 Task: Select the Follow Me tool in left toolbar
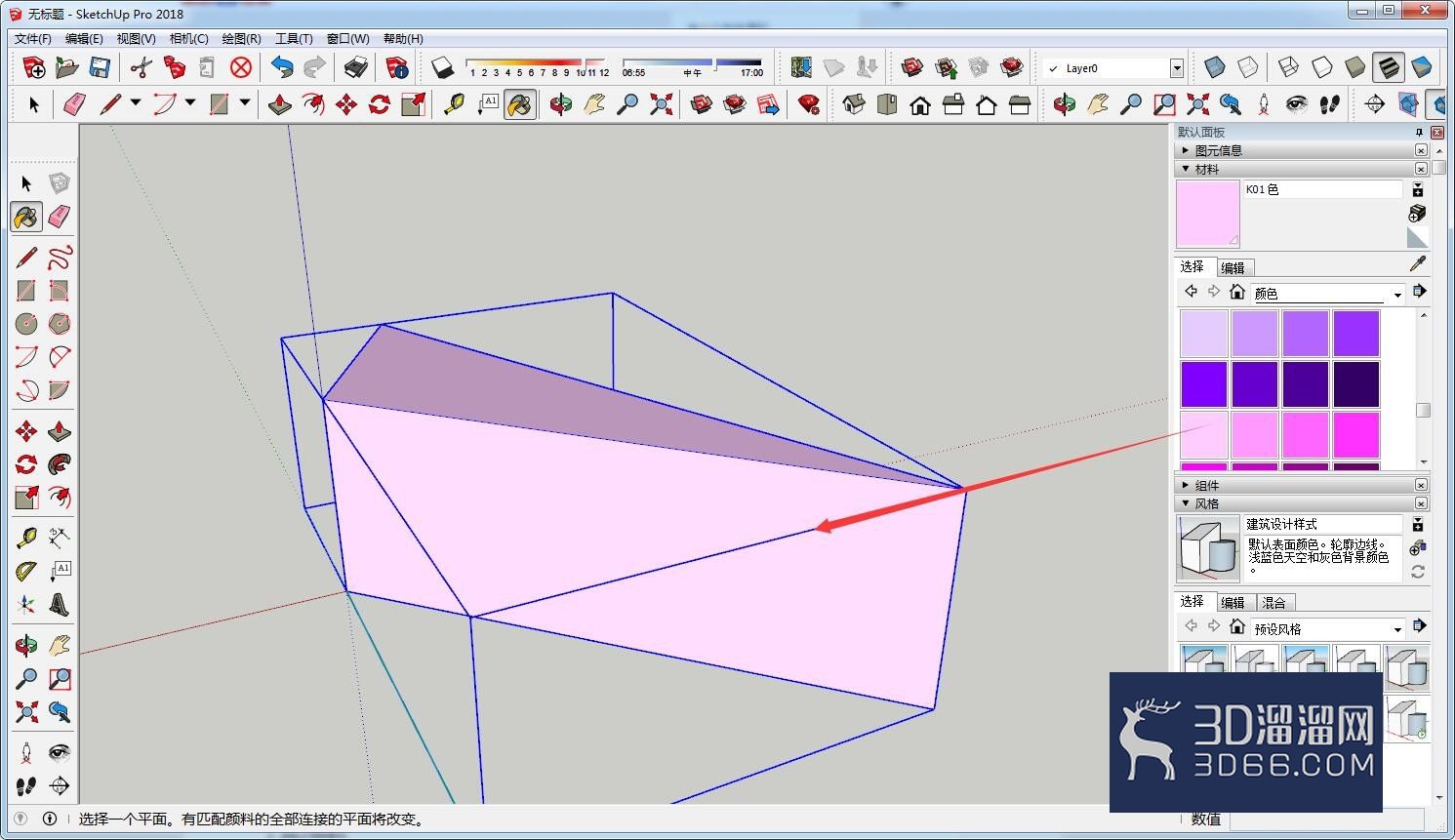point(60,464)
